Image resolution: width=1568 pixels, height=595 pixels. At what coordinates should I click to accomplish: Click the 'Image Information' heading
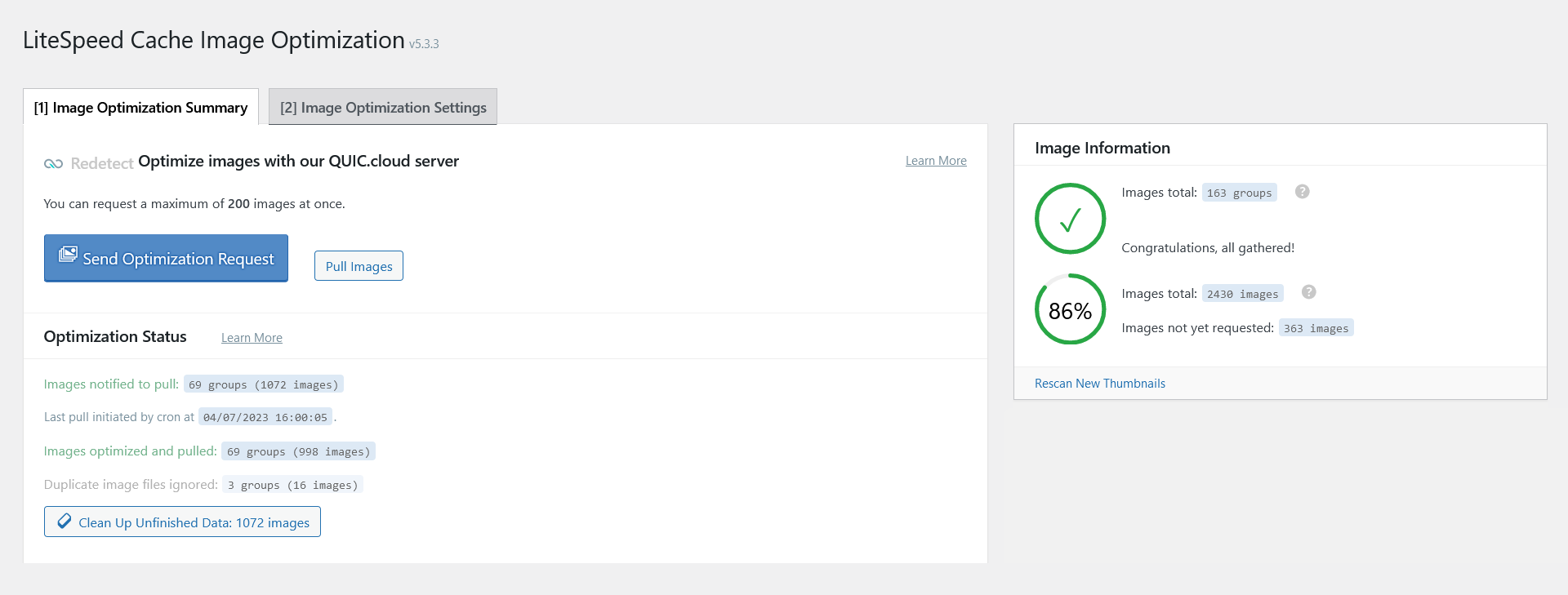(x=1102, y=148)
